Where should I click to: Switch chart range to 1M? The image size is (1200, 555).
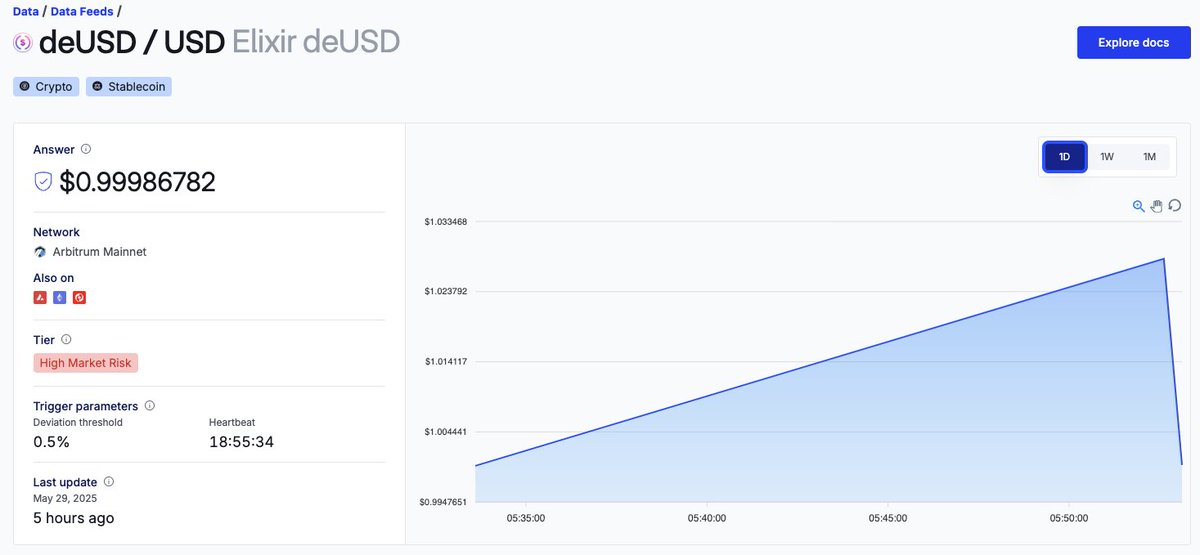[x=1149, y=157]
